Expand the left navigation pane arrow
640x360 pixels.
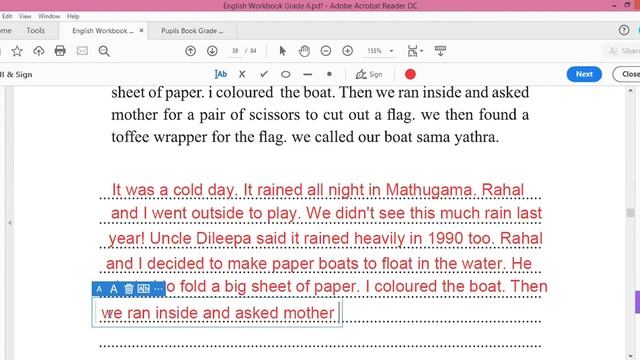[x=10, y=223]
